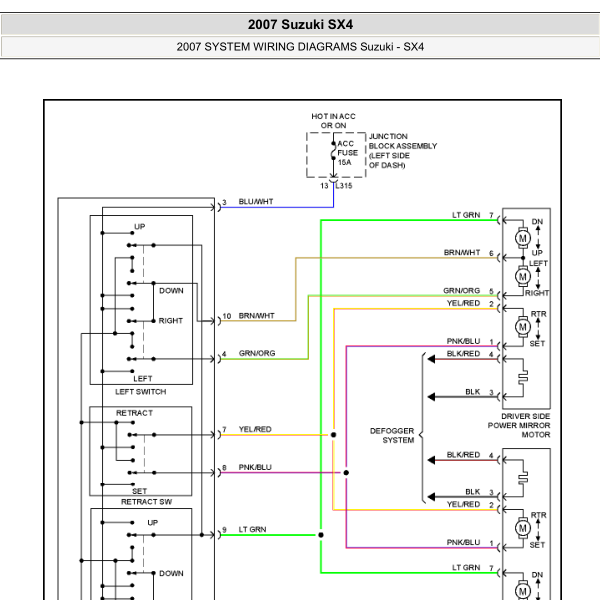Click the DN/UP motor symbol in driver side mirror
This screenshot has width=600, height=600.
click(522, 238)
